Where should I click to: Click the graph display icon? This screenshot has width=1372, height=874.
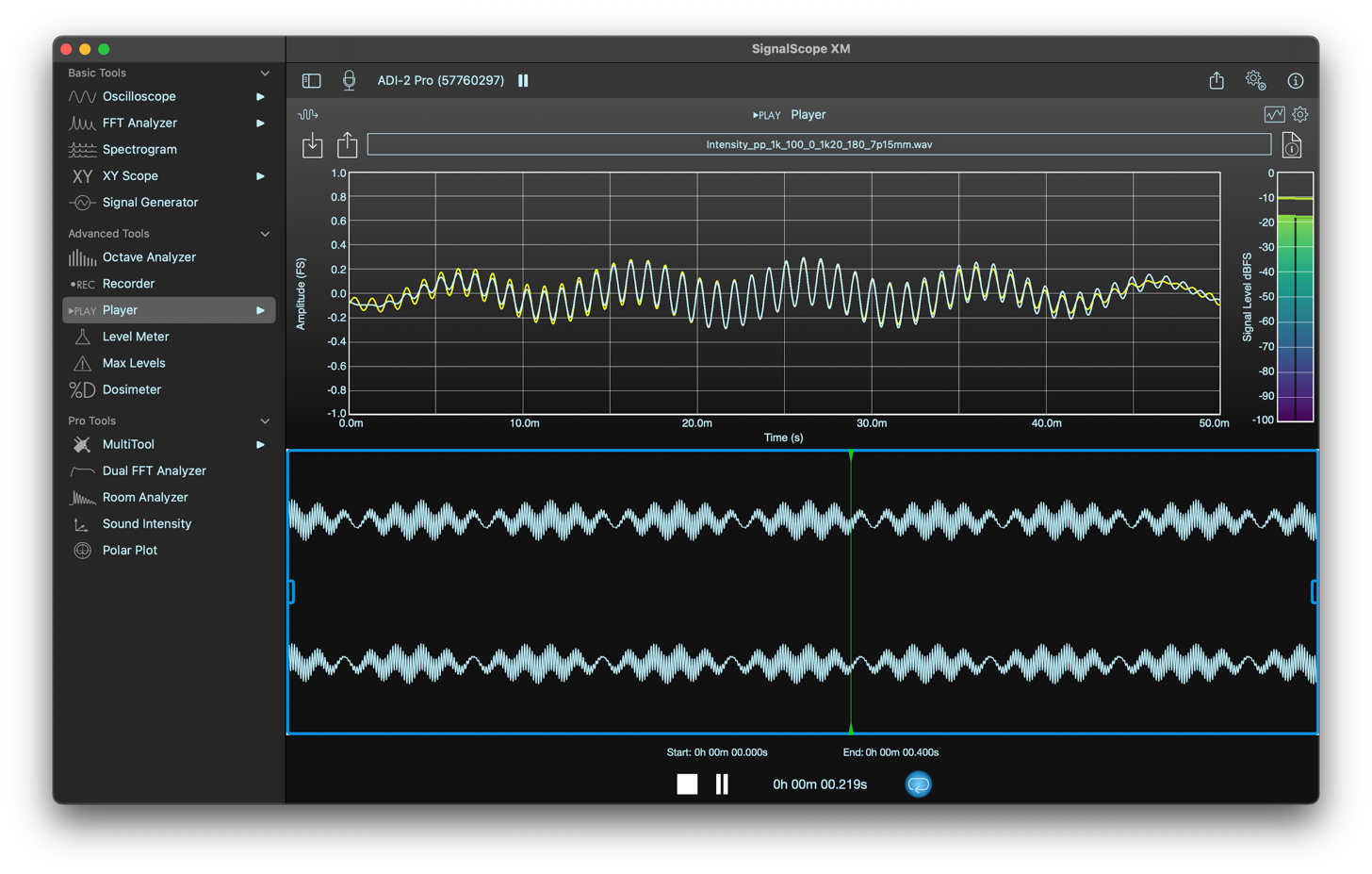click(1274, 115)
